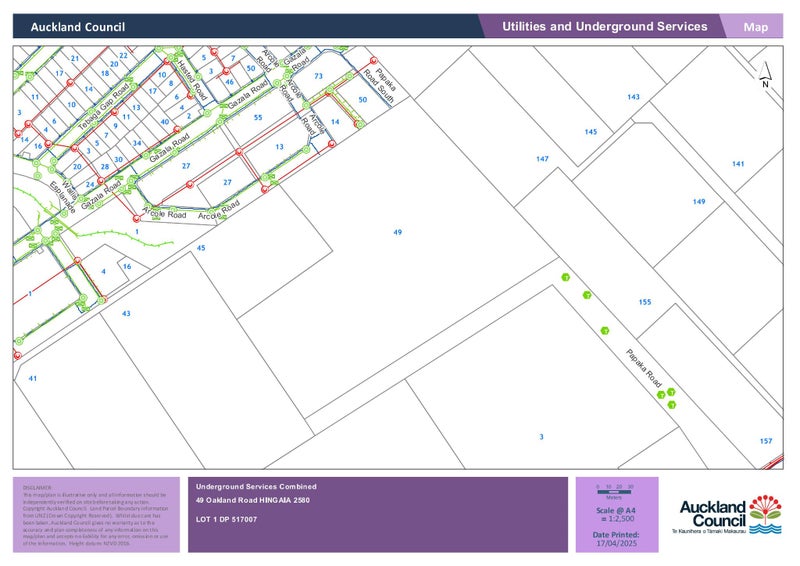The width and height of the screenshot is (800, 566).
Task: Select parcel number 49 on the map
Action: pos(397,232)
